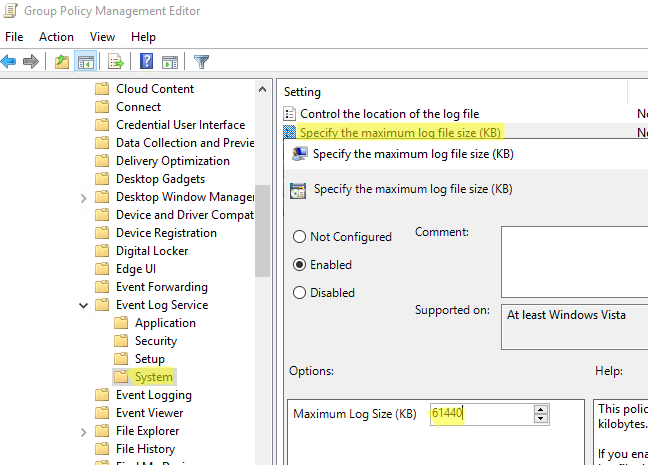
Task: Select Specify the maximum log file size setting
Action: (x=400, y=133)
